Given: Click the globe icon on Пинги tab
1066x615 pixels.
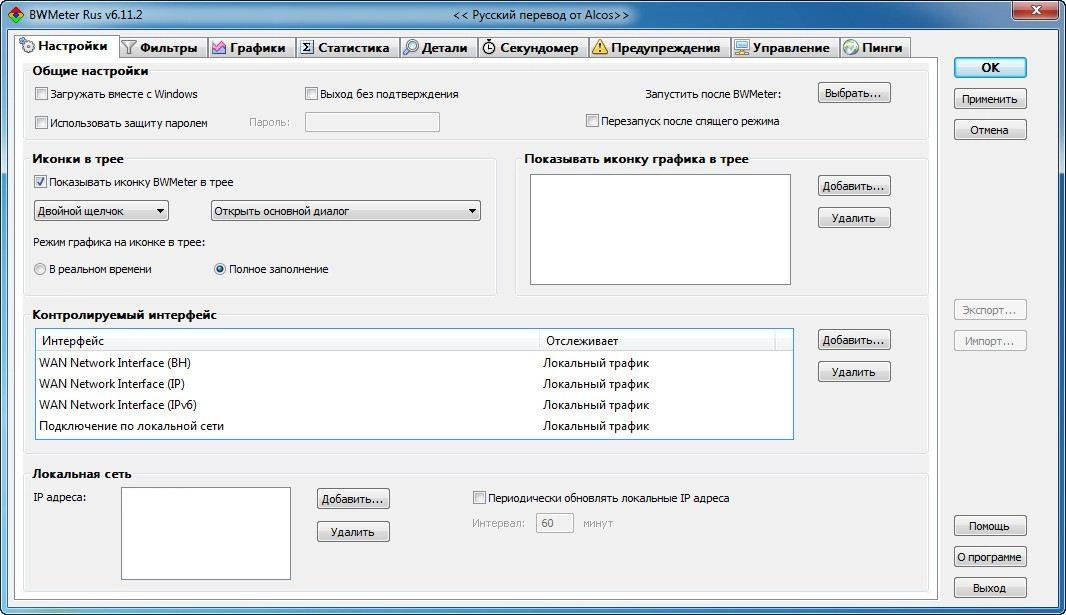Looking at the screenshot, I should [850, 48].
